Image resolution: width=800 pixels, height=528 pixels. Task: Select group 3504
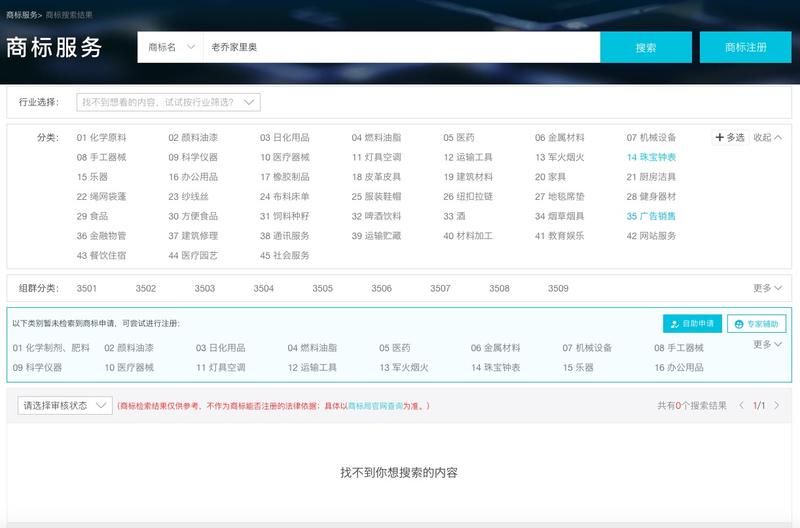pos(263,288)
